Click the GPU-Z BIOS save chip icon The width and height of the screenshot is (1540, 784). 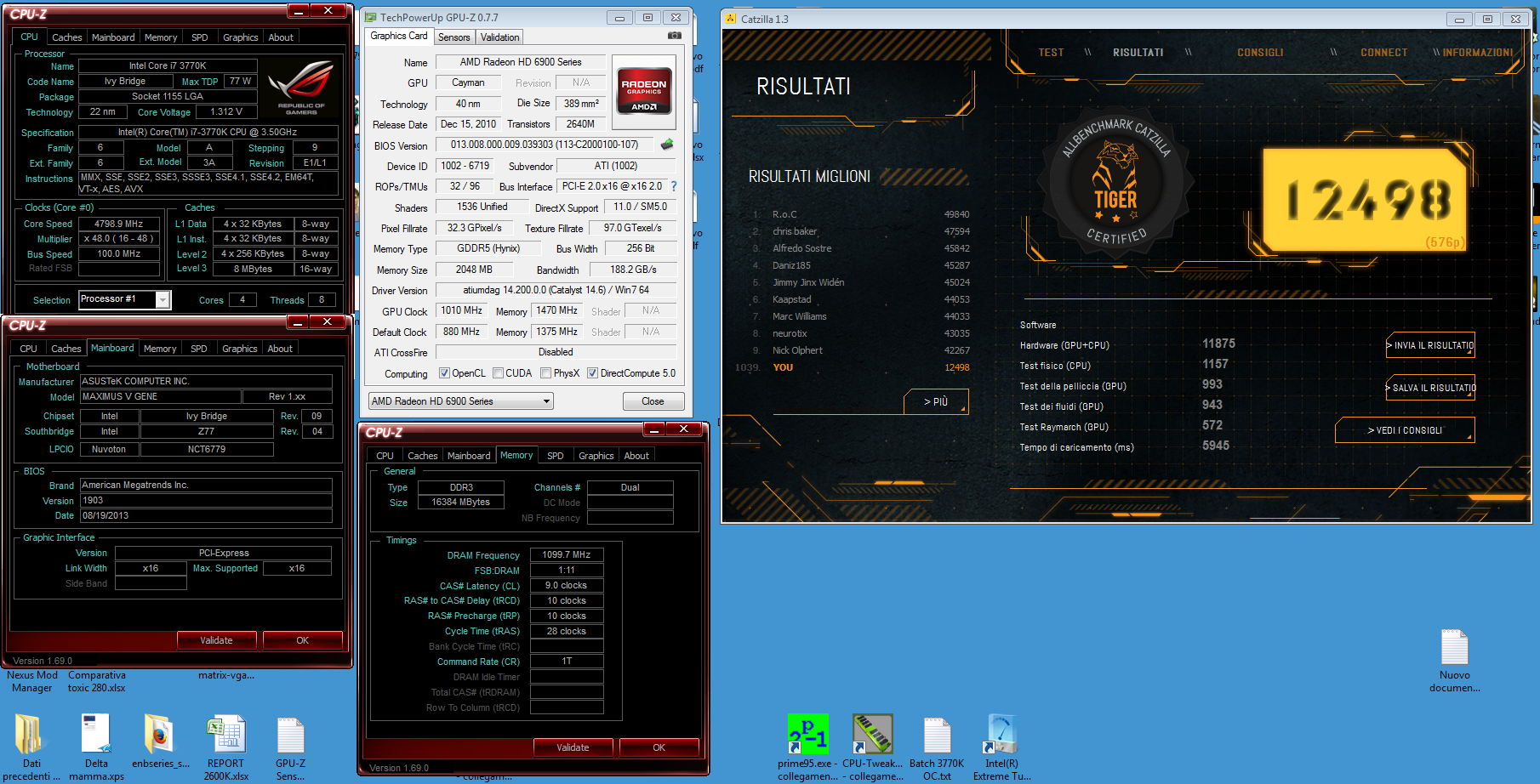click(667, 145)
